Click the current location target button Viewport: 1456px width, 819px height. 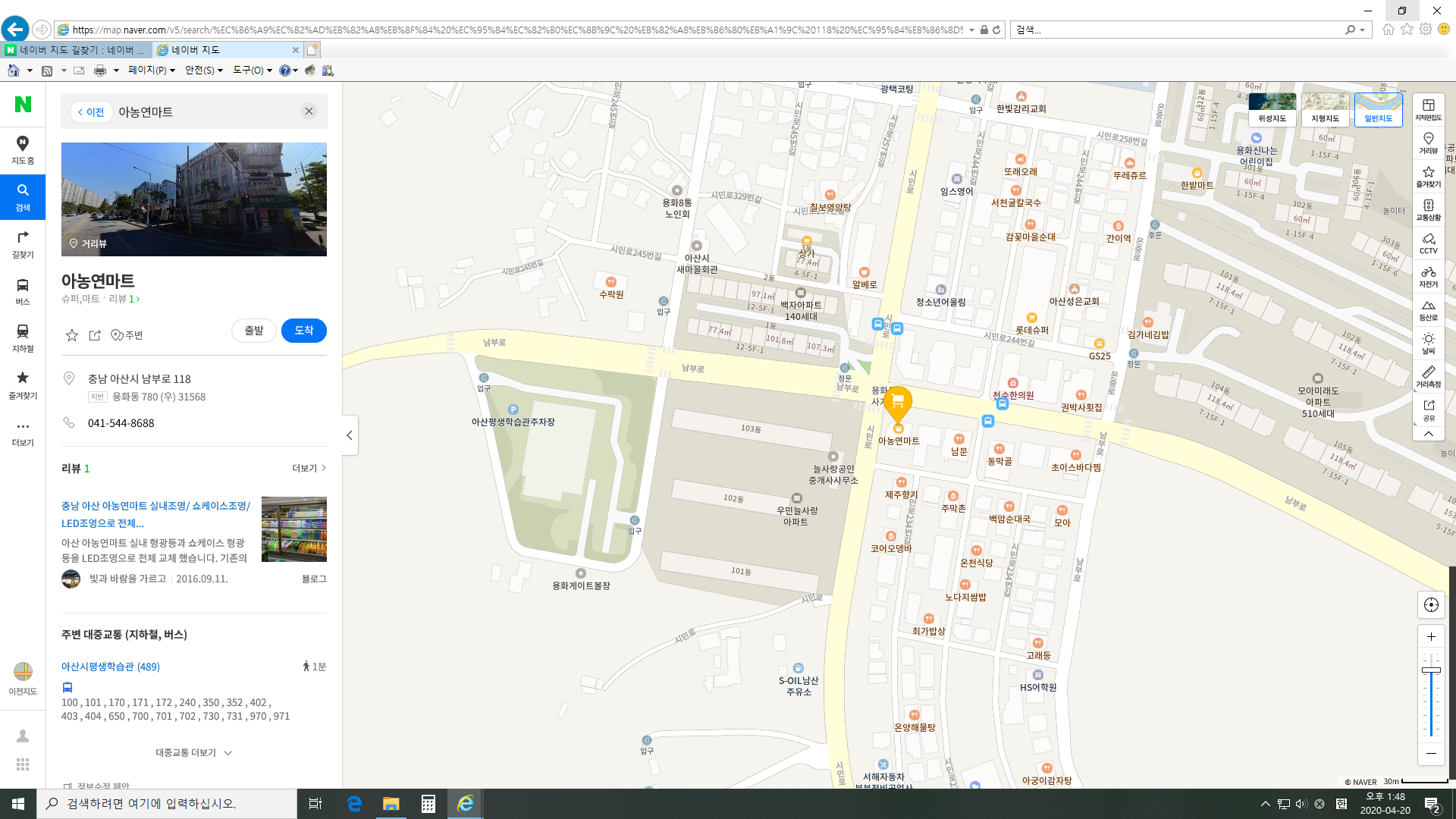(1430, 605)
